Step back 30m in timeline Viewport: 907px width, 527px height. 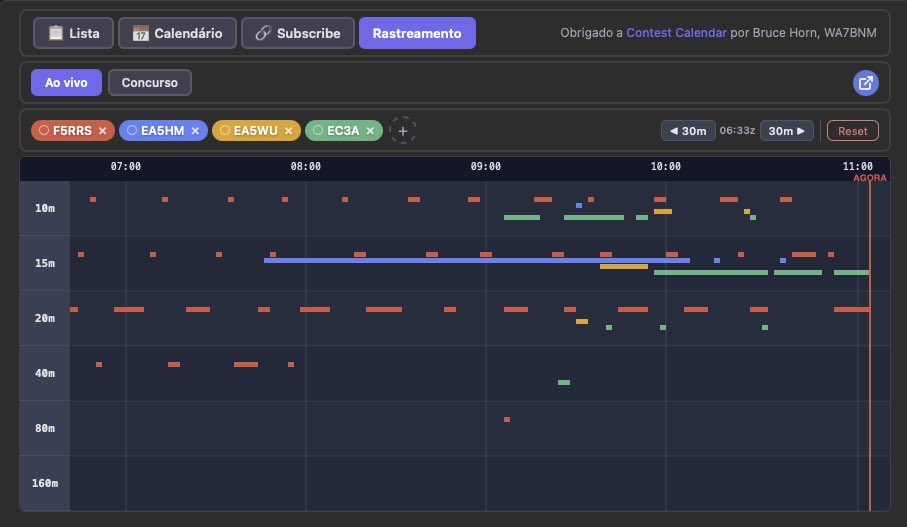pos(688,131)
